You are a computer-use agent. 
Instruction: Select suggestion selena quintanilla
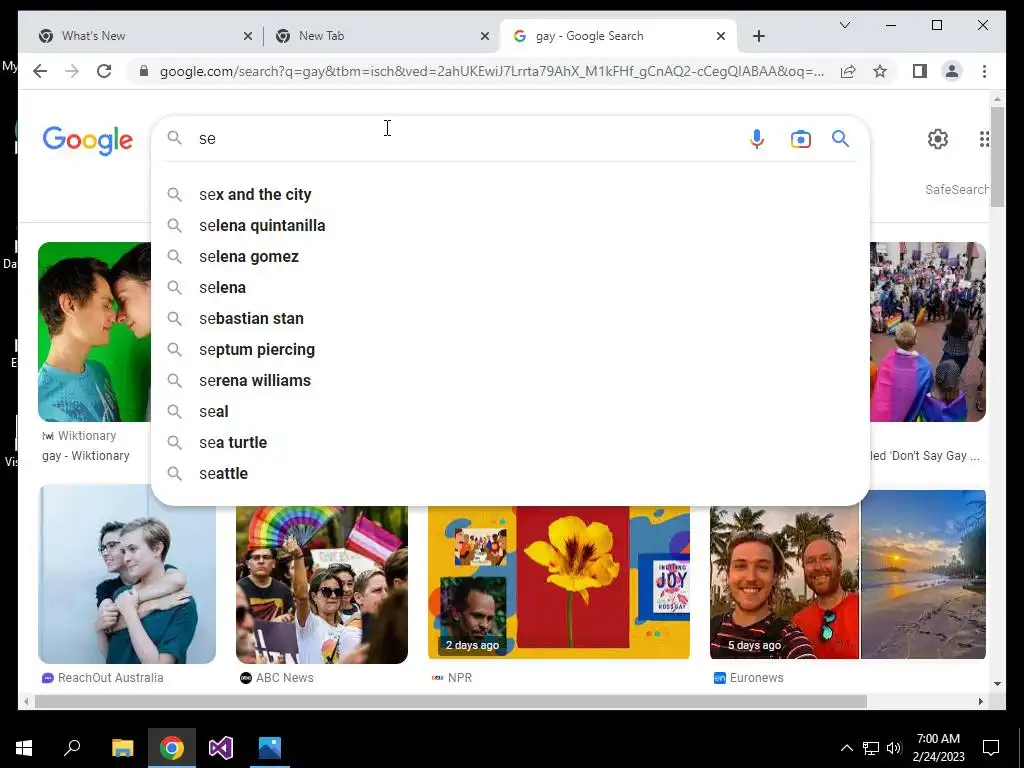(510, 225)
